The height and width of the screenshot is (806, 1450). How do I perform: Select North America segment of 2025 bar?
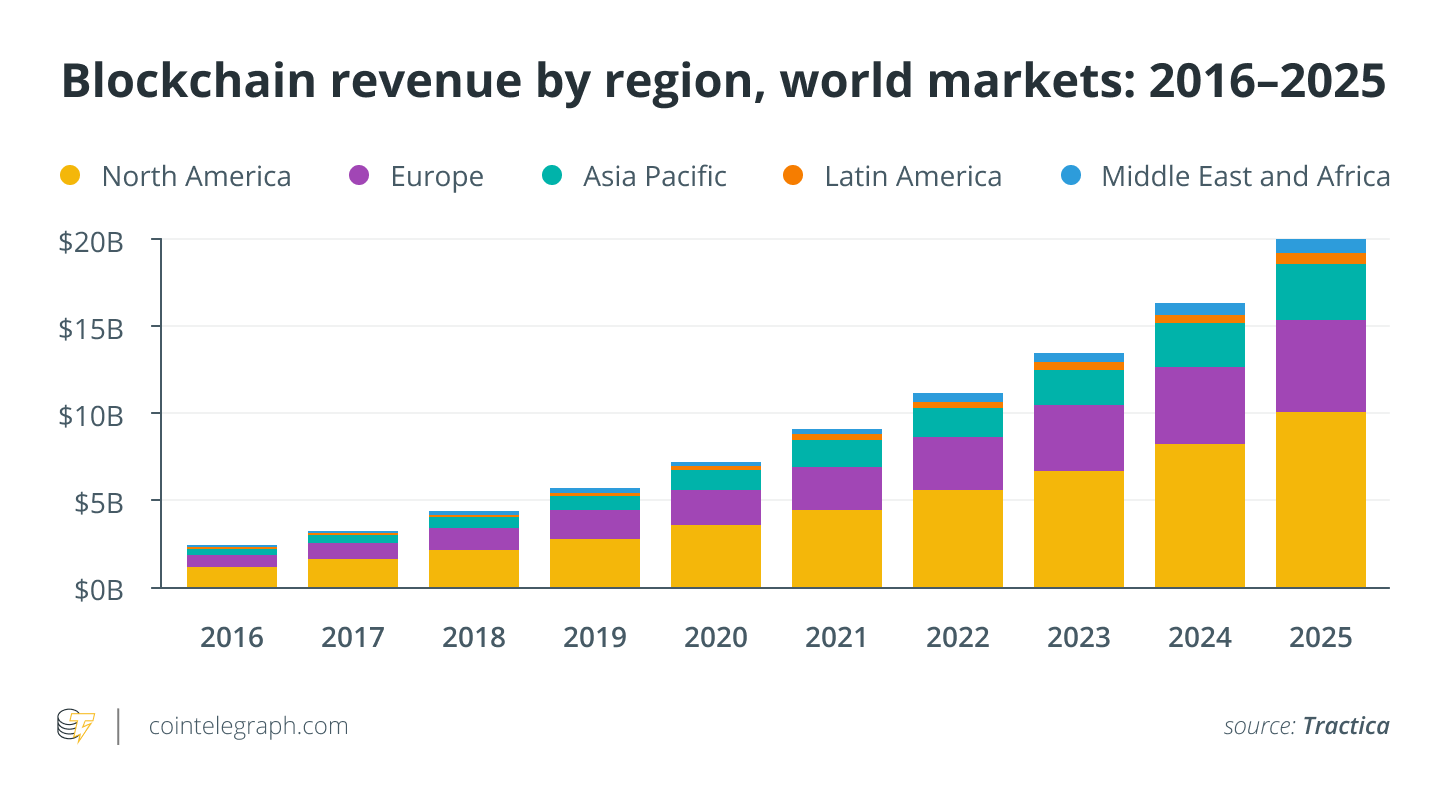pos(1320,498)
